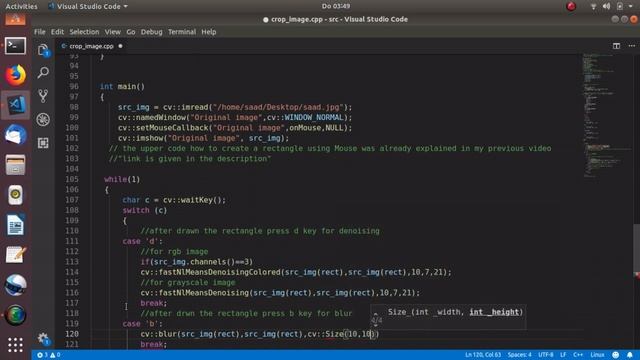Split the editor to the right
The height and width of the screenshot is (360, 640).
point(616,46)
